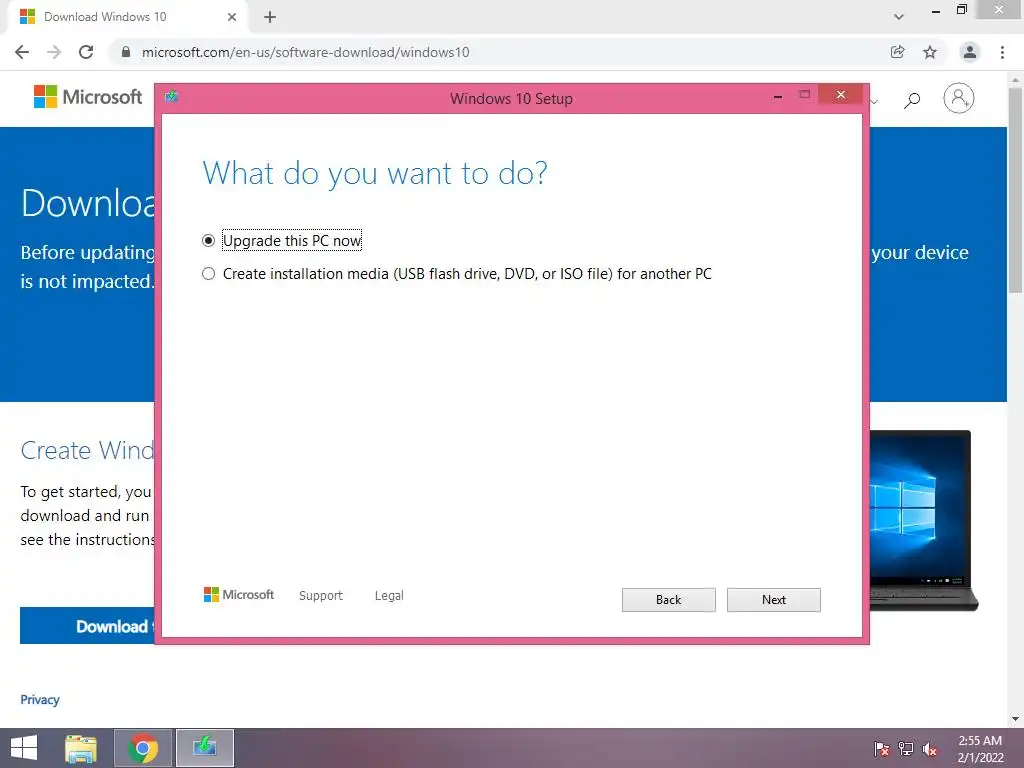Screen dimensions: 1024x768
Task: Share this page using the share icon
Action: [x=897, y=52]
